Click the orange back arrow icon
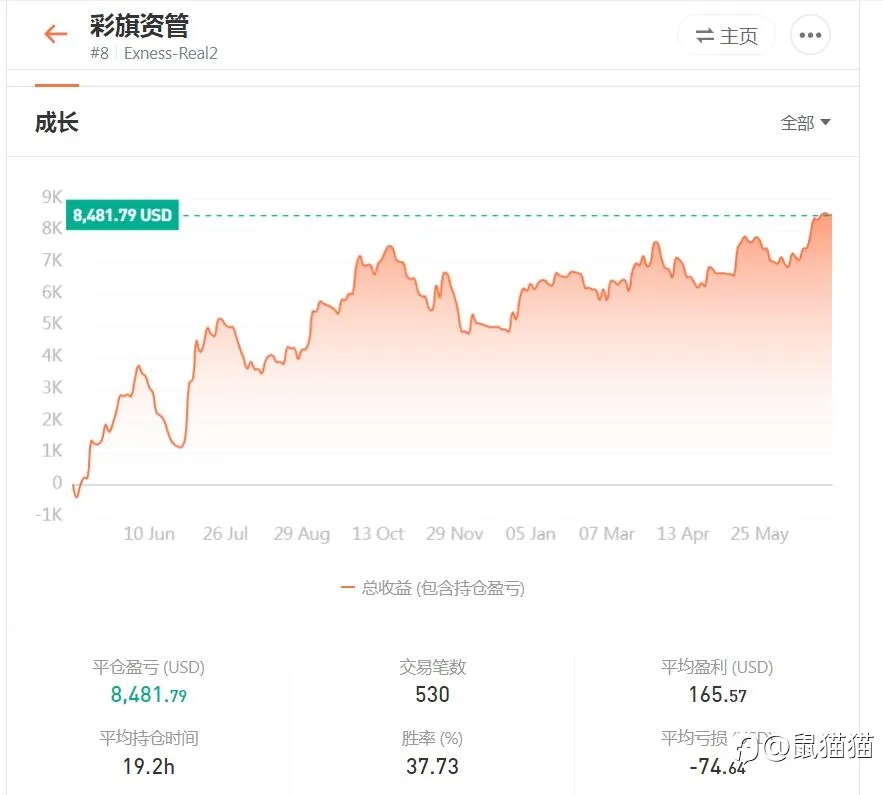The height and width of the screenshot is (795, 883). [x=55, y=35]
